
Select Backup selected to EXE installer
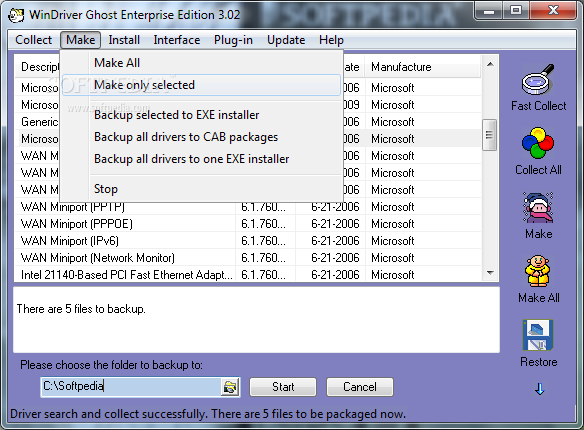(x=201, y=115)
